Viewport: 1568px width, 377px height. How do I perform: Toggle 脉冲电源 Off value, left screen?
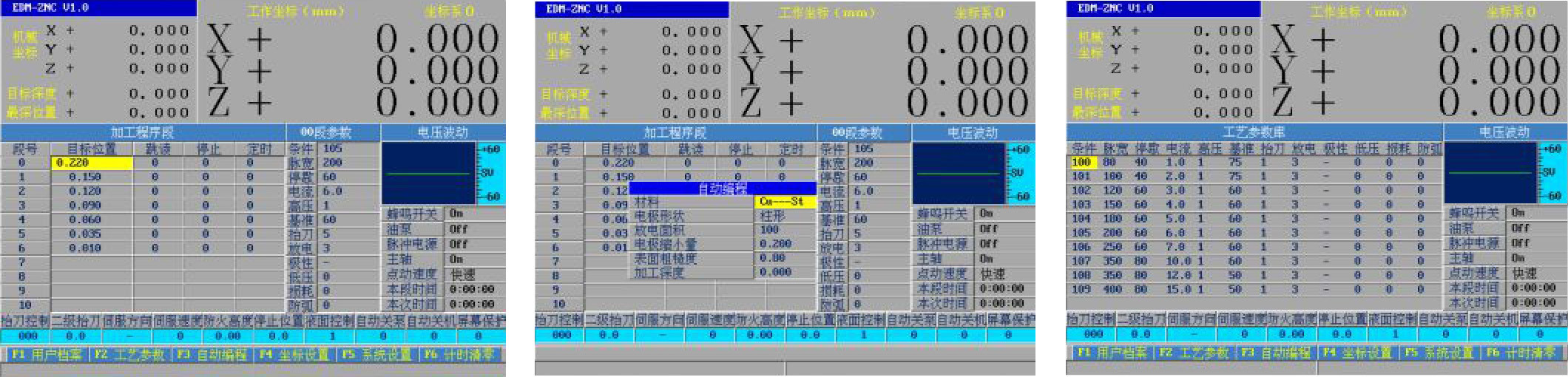tap(474, 244)
